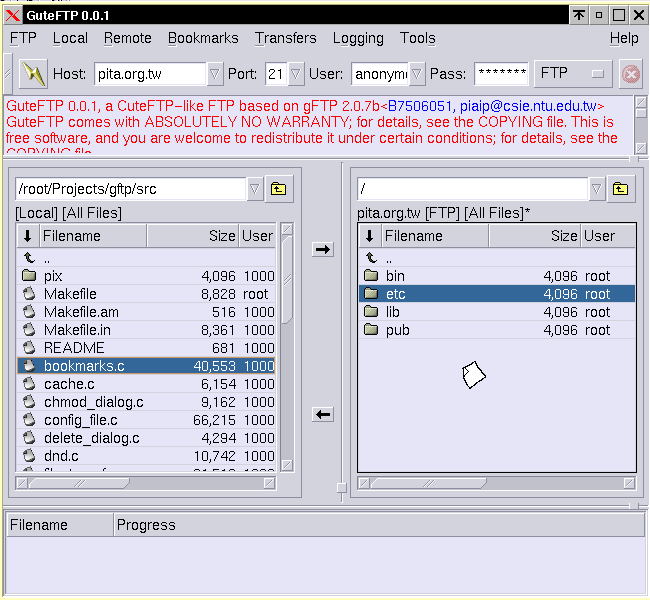
Task: Click the bin folder icon
Action: [x=371, y=275]
